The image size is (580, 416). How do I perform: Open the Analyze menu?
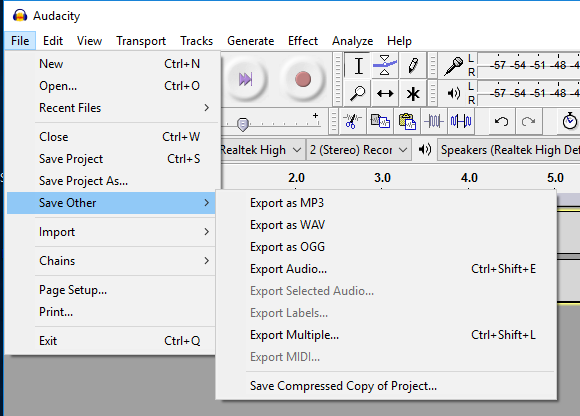(353, 41)
